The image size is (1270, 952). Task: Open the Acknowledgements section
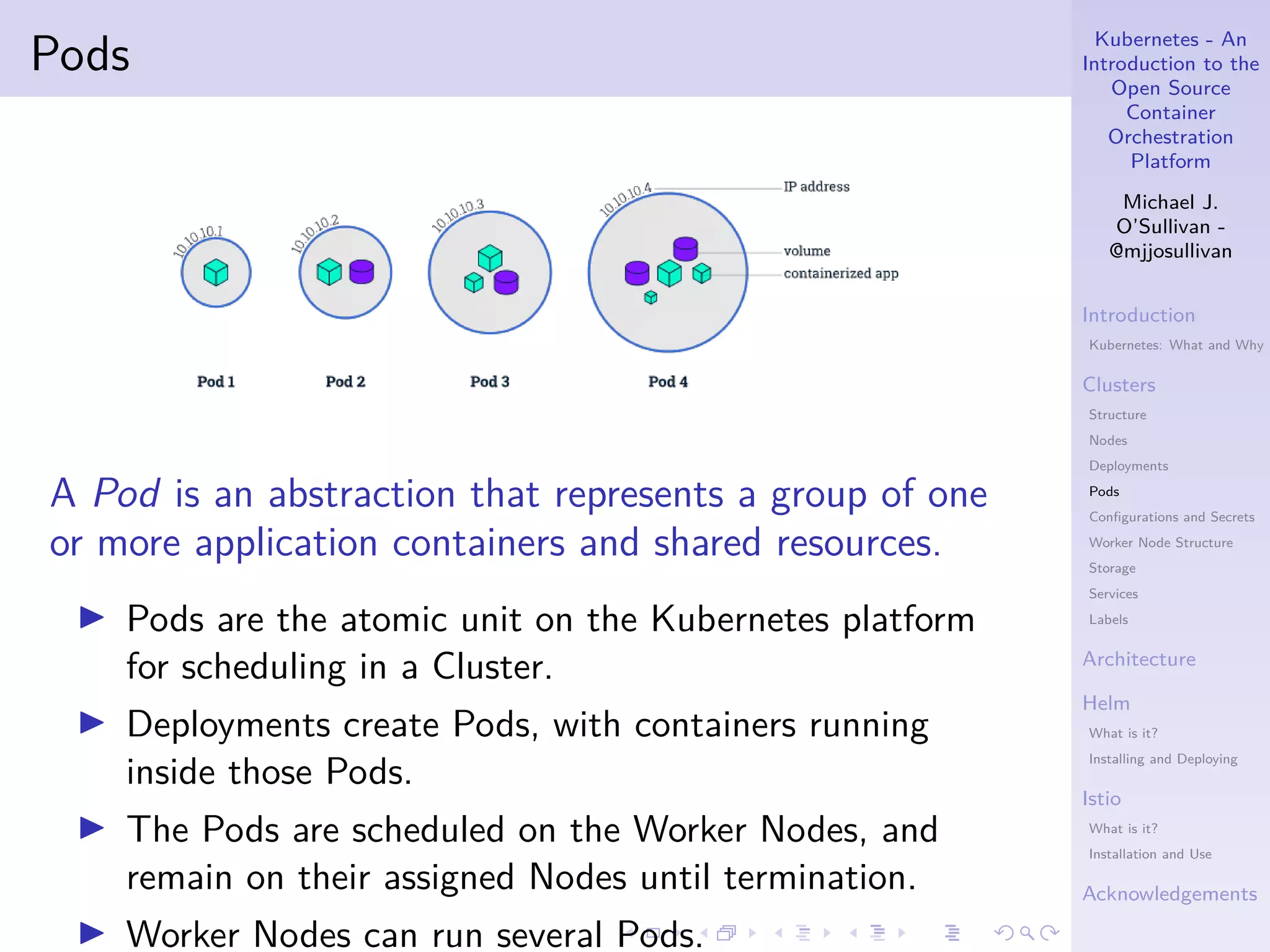[x=1170, y=894]
